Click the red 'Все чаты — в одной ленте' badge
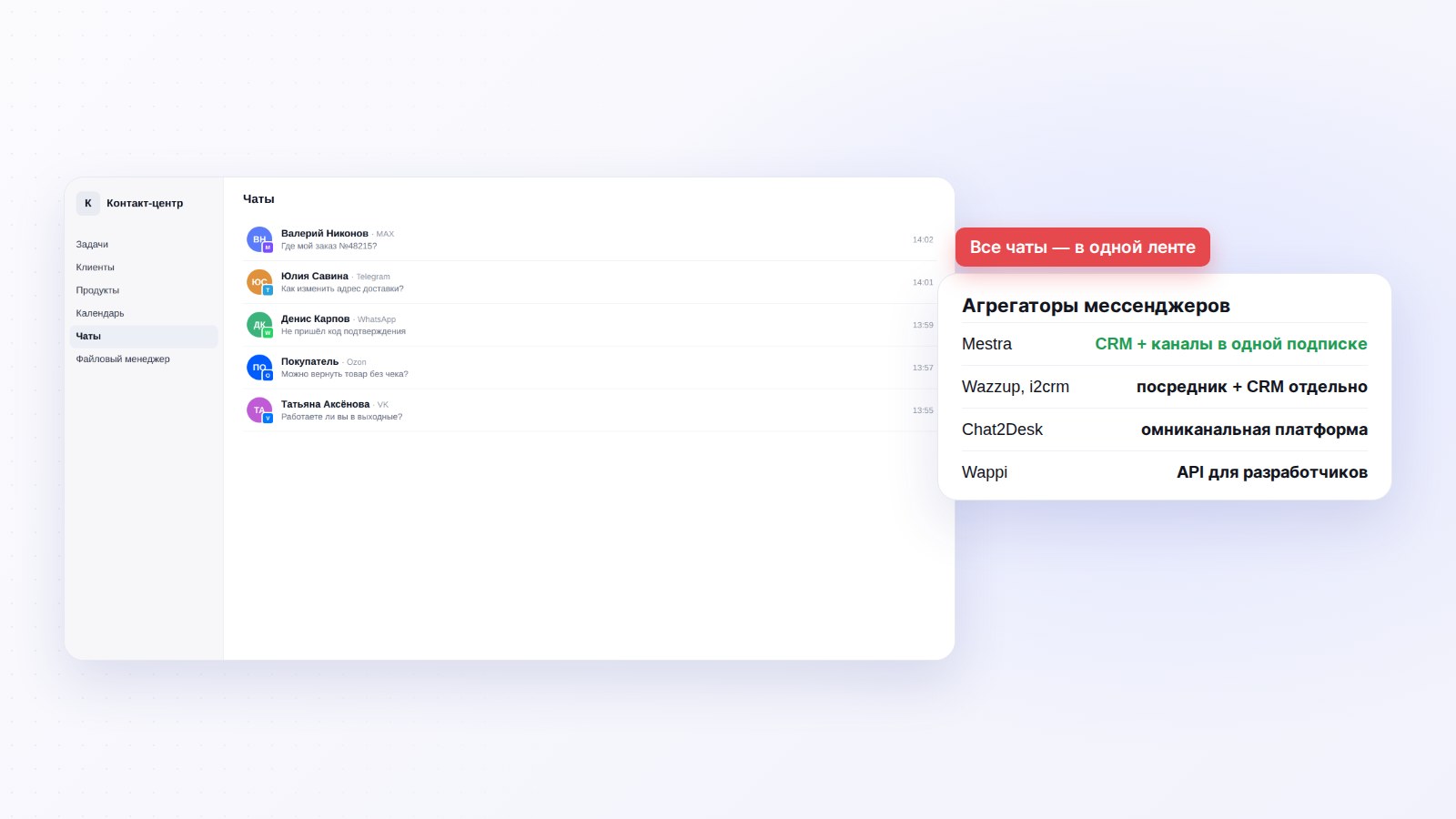Image resolution: width=1456 pixels, height=819 pixels. (1083, 248)
